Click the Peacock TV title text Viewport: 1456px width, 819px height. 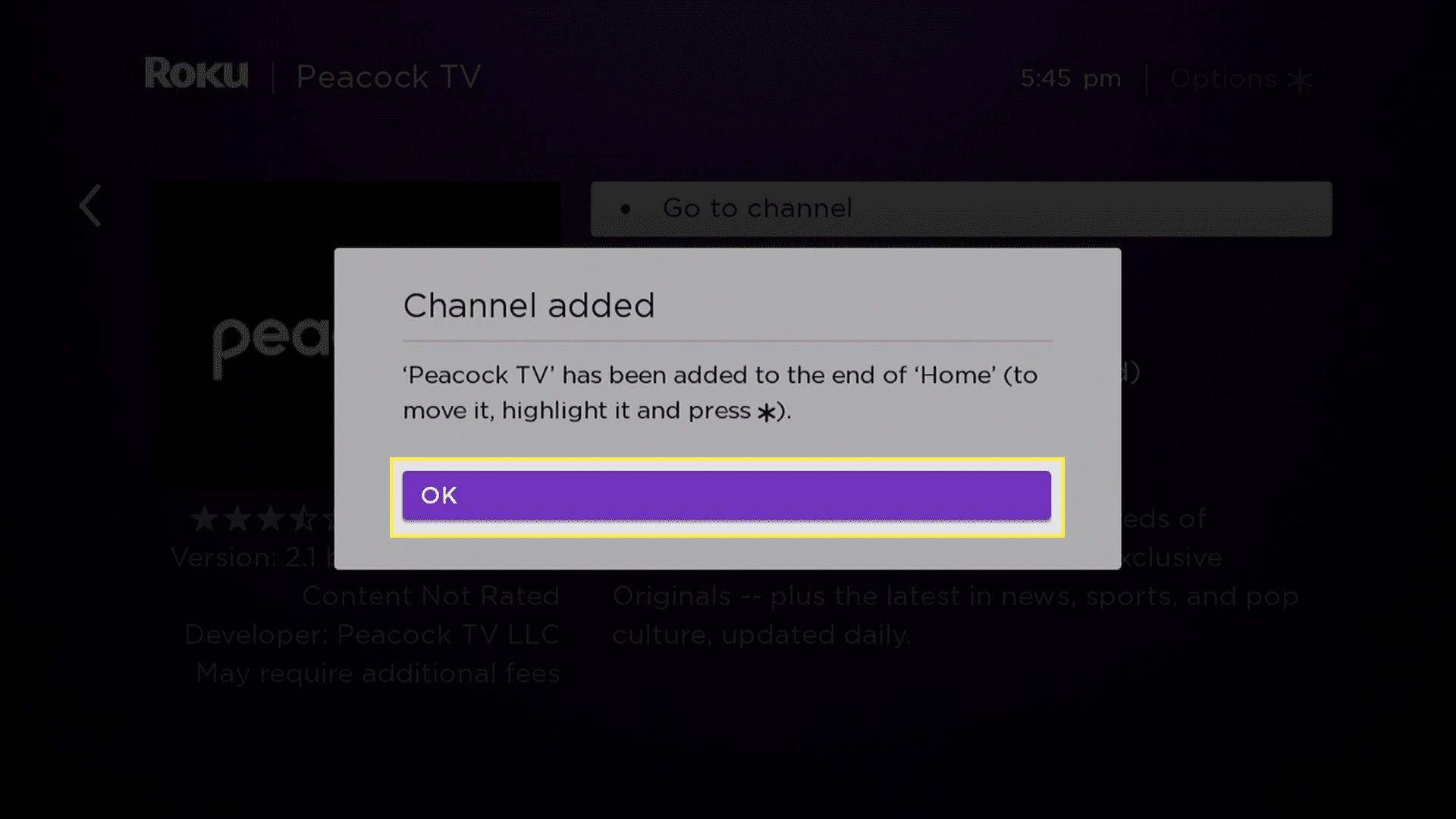point(388,77)
